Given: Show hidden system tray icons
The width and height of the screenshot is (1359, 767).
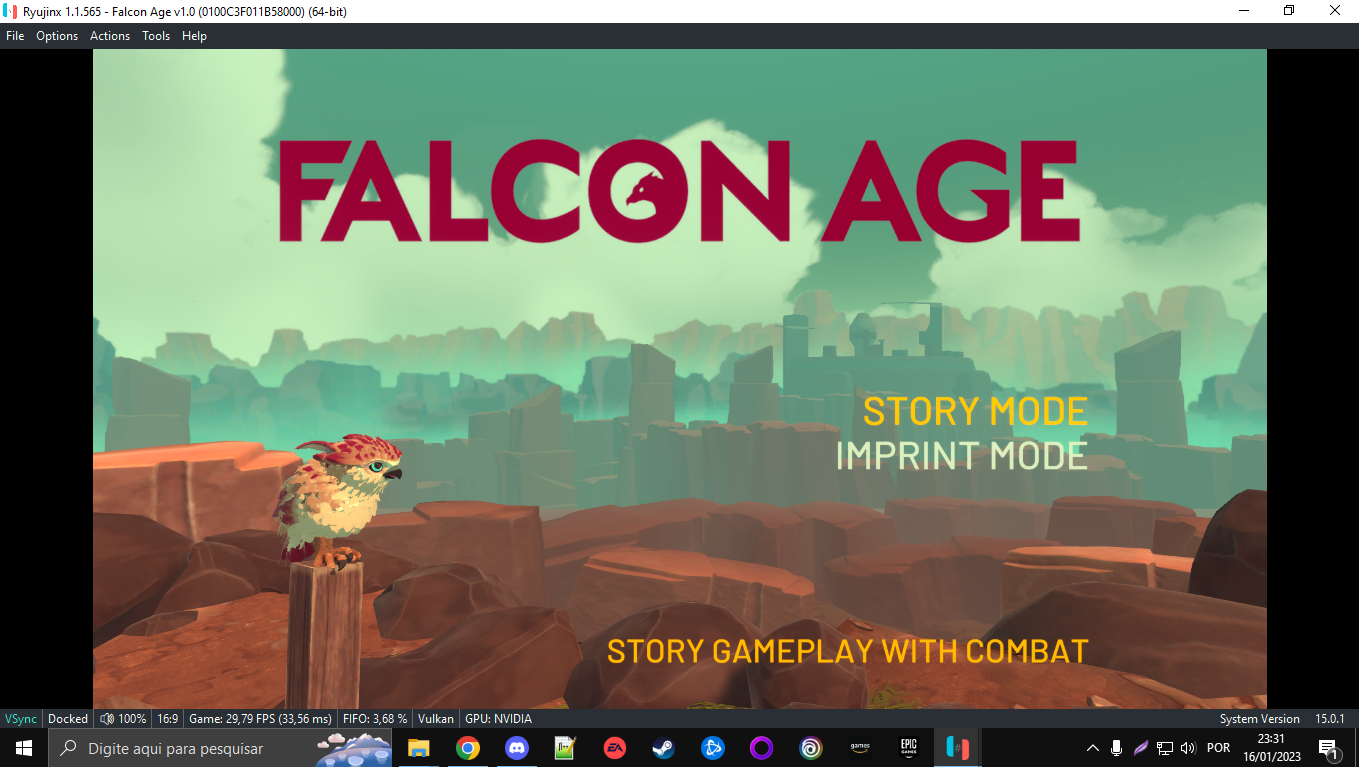Looking at the screenshot, I should [1092, 748].
